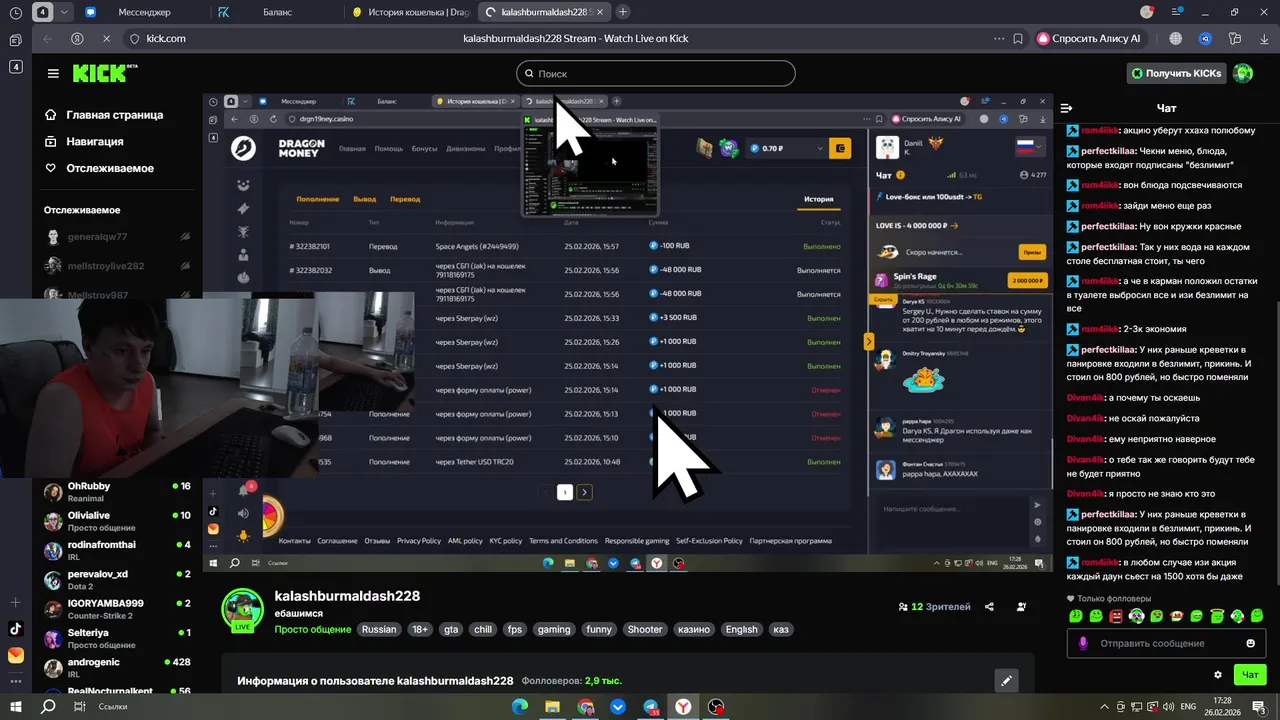Click the казино stream tag
1280x720 pixels.
(x=693, y=630)
